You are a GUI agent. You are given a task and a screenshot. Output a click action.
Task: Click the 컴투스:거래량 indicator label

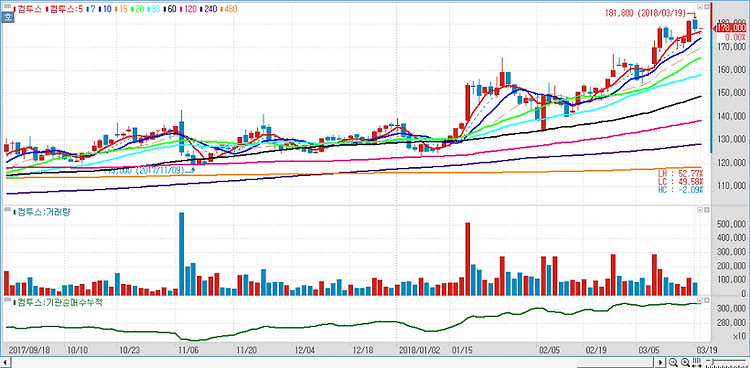43,212
